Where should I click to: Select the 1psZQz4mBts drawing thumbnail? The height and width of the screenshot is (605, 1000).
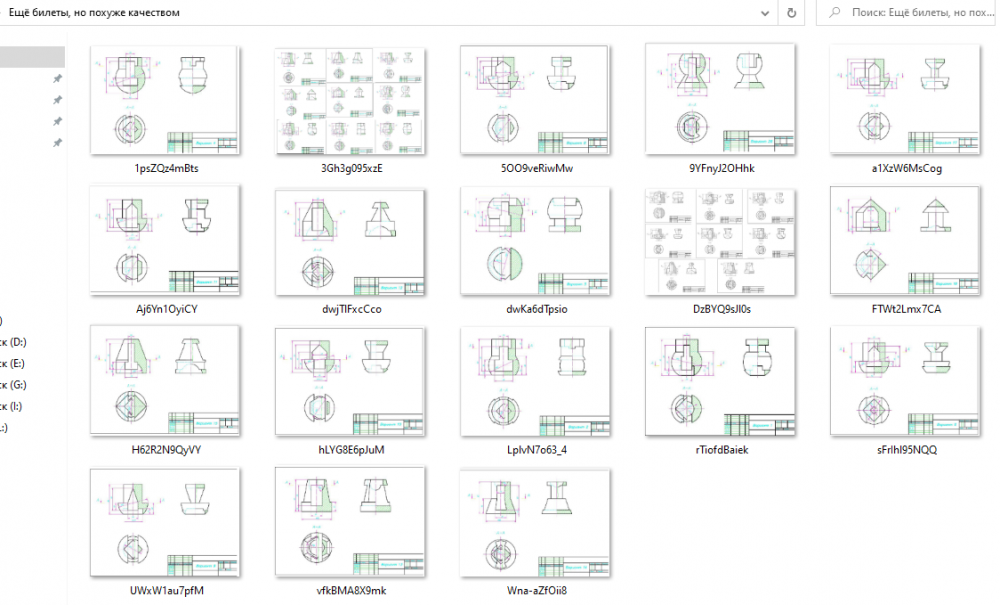165,99
